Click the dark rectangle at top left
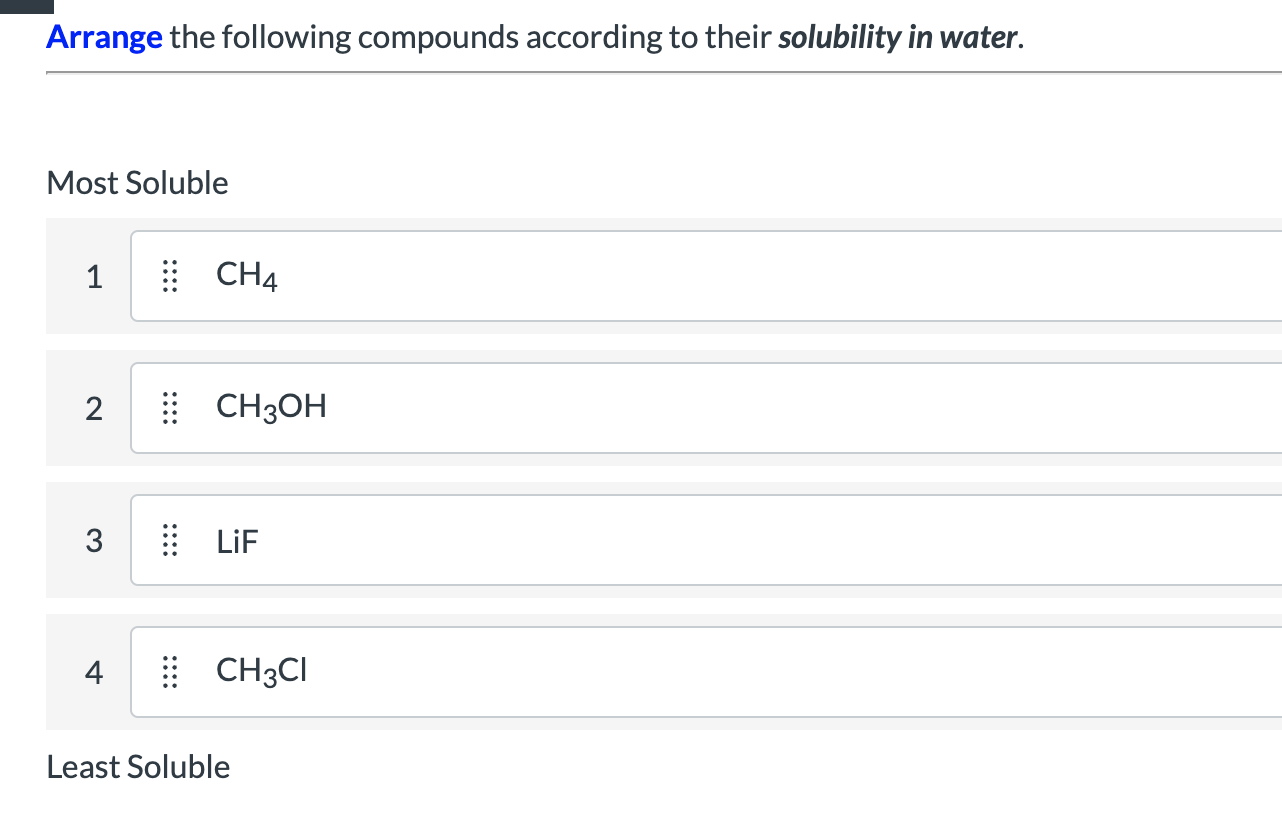This screenshot has height=824, width=1282. [27, 6]
